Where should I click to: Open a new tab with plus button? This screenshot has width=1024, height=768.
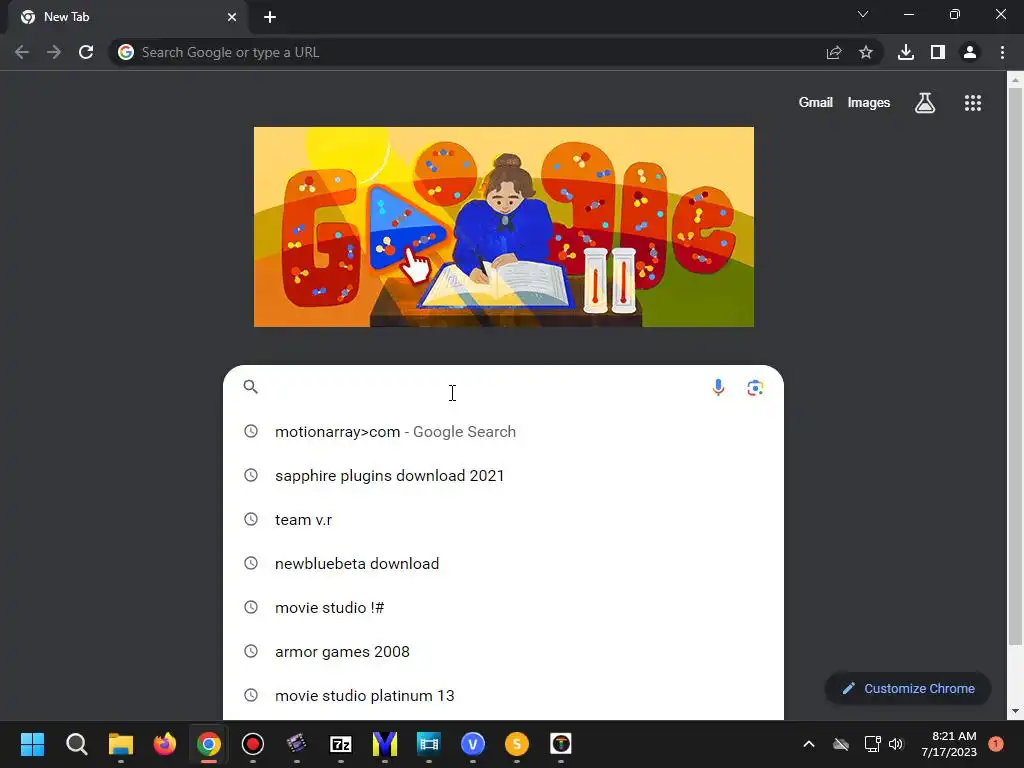(x=270, y=17)
